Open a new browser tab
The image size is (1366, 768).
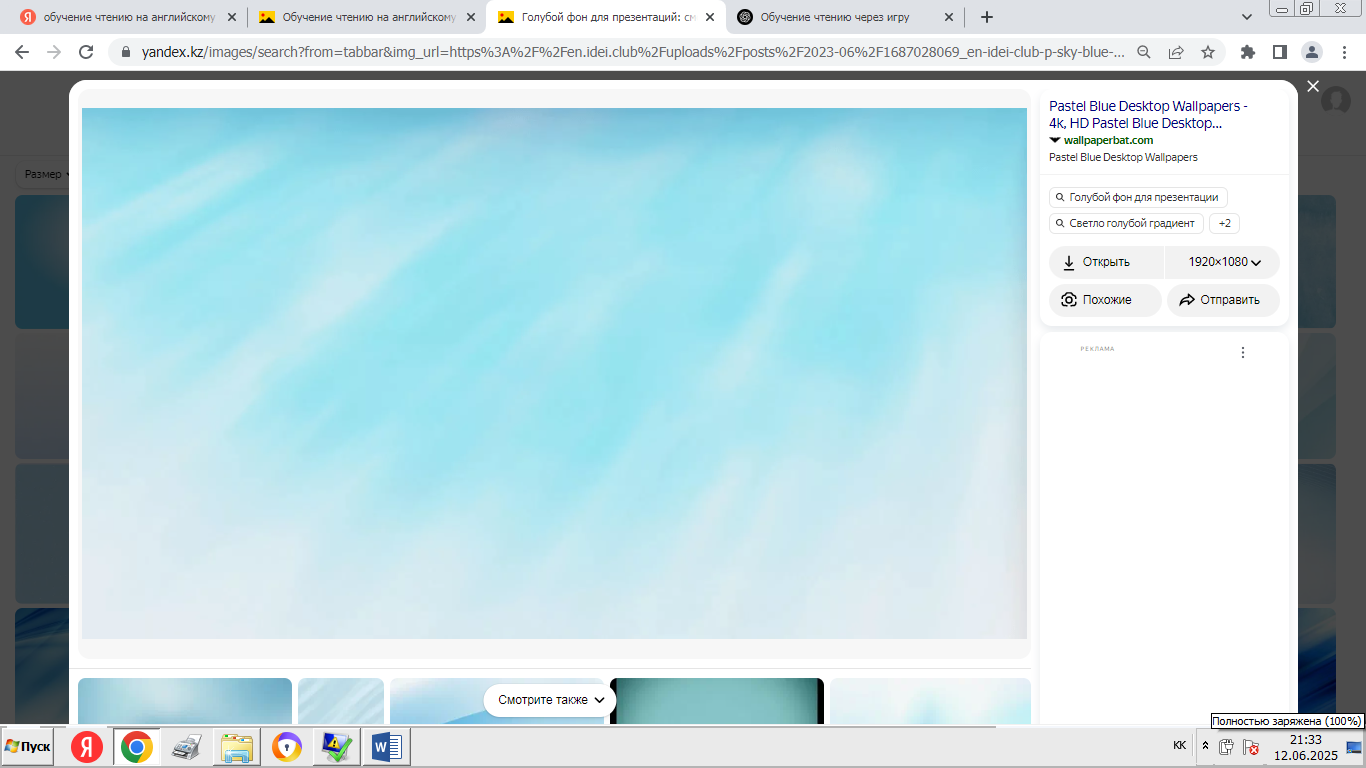pyautogui.click(x=987, y=17)
